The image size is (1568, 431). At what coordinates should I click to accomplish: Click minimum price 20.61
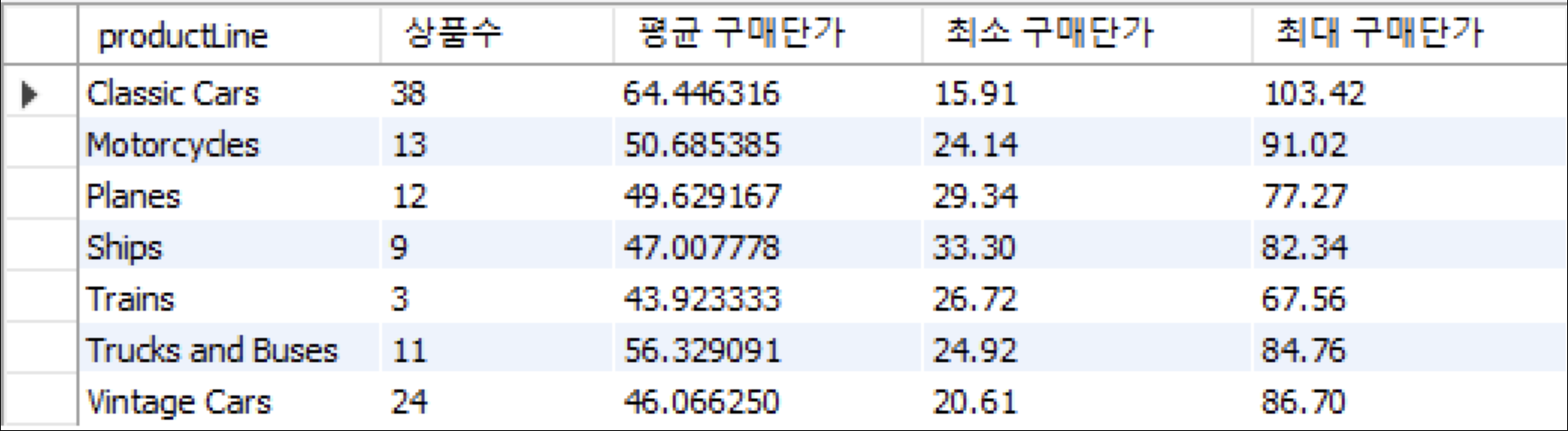click(1087, 401)
